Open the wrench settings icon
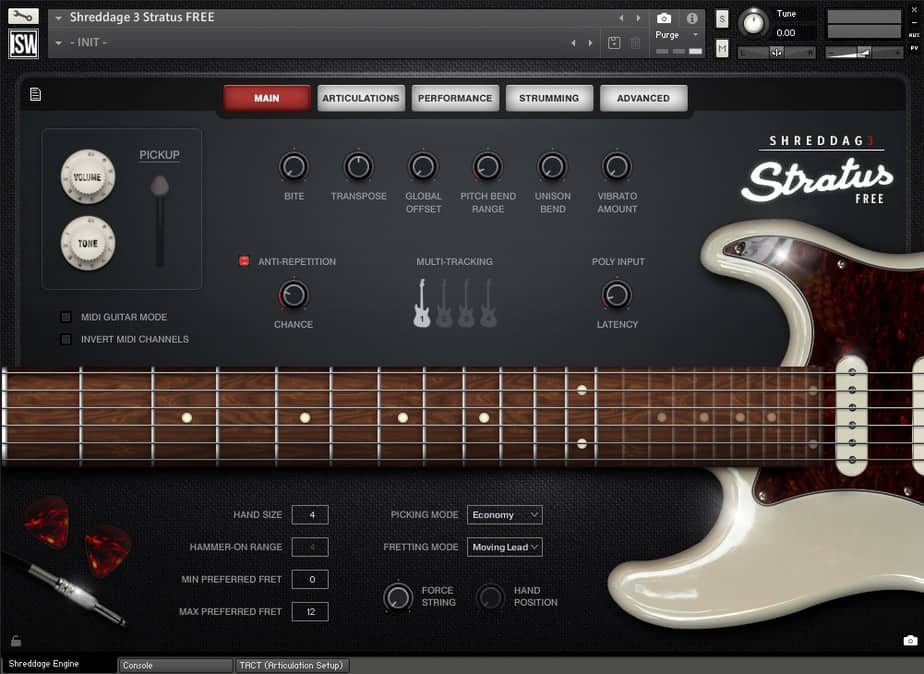 click(x=23, y=16)
